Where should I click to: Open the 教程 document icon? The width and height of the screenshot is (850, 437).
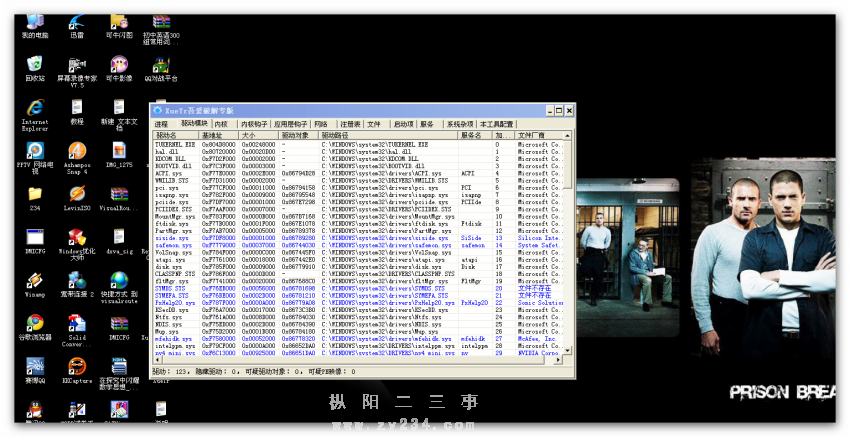pyautogui.click(x=77, y=112)
